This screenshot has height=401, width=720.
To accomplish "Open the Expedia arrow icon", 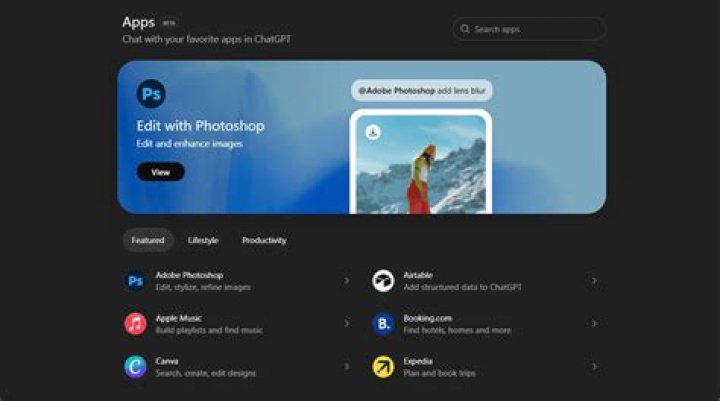I will pyautogui.click(x=383, y=367).
